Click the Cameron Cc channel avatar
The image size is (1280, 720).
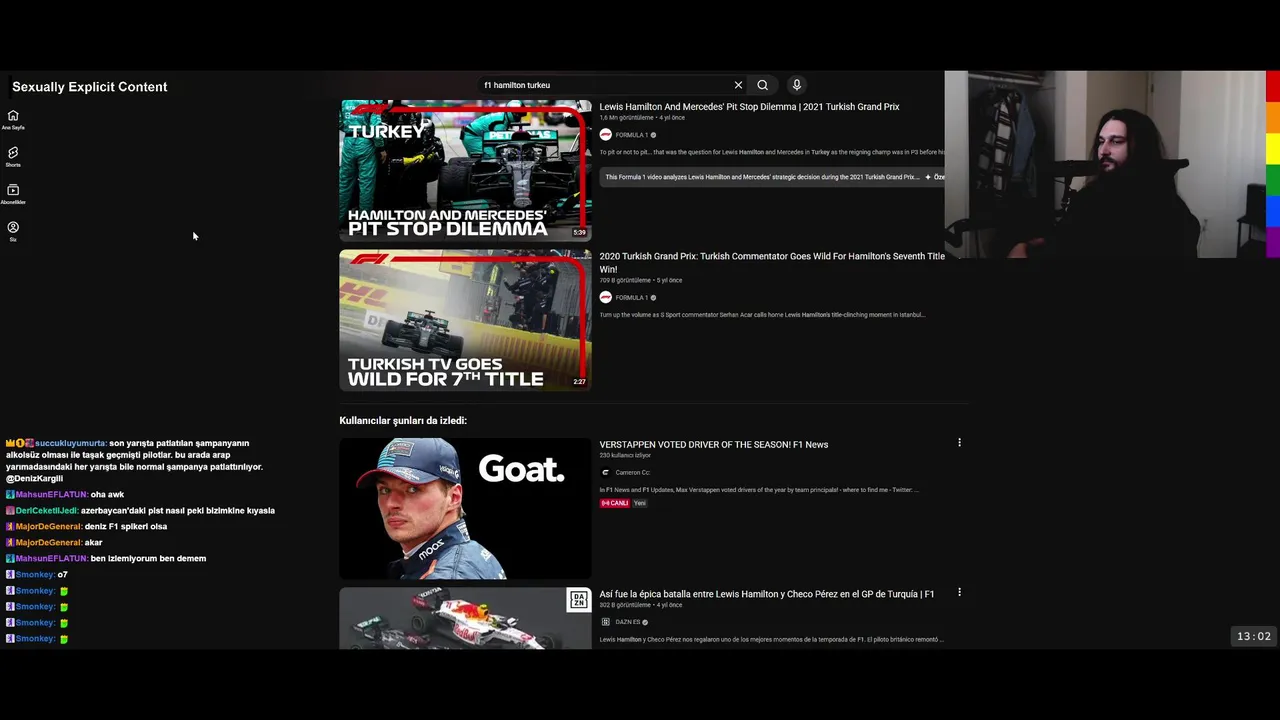click(x=605, y=472)
